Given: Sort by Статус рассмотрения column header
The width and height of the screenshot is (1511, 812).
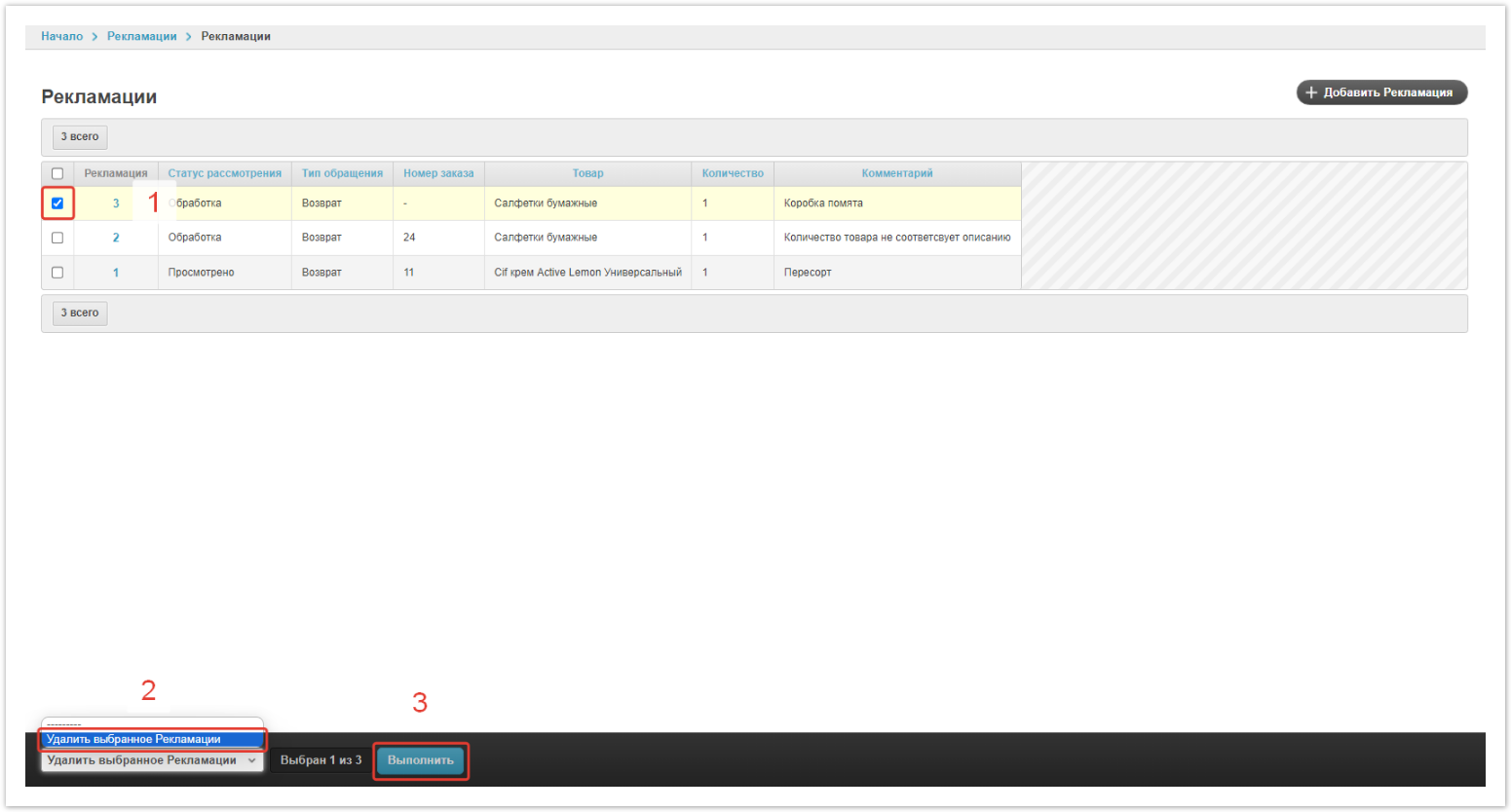Looking at the screenshot, I should [224, 173].
